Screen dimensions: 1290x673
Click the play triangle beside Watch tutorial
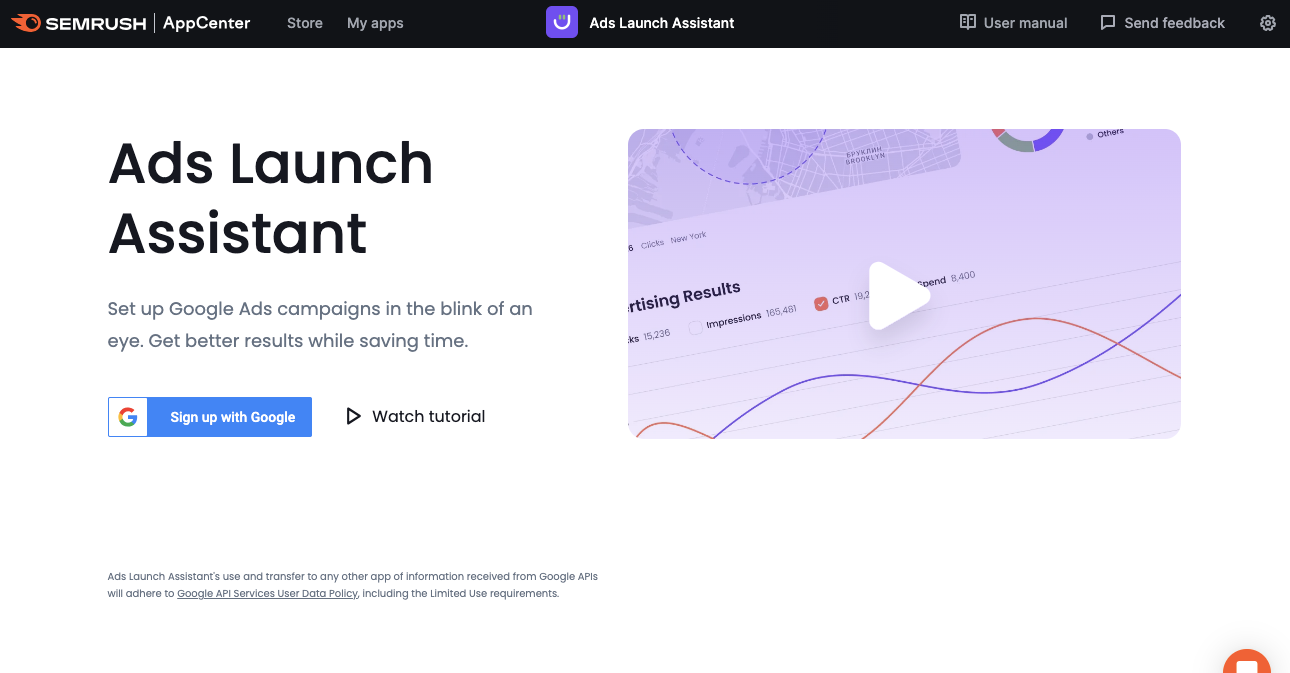click(x=353, y=416)
